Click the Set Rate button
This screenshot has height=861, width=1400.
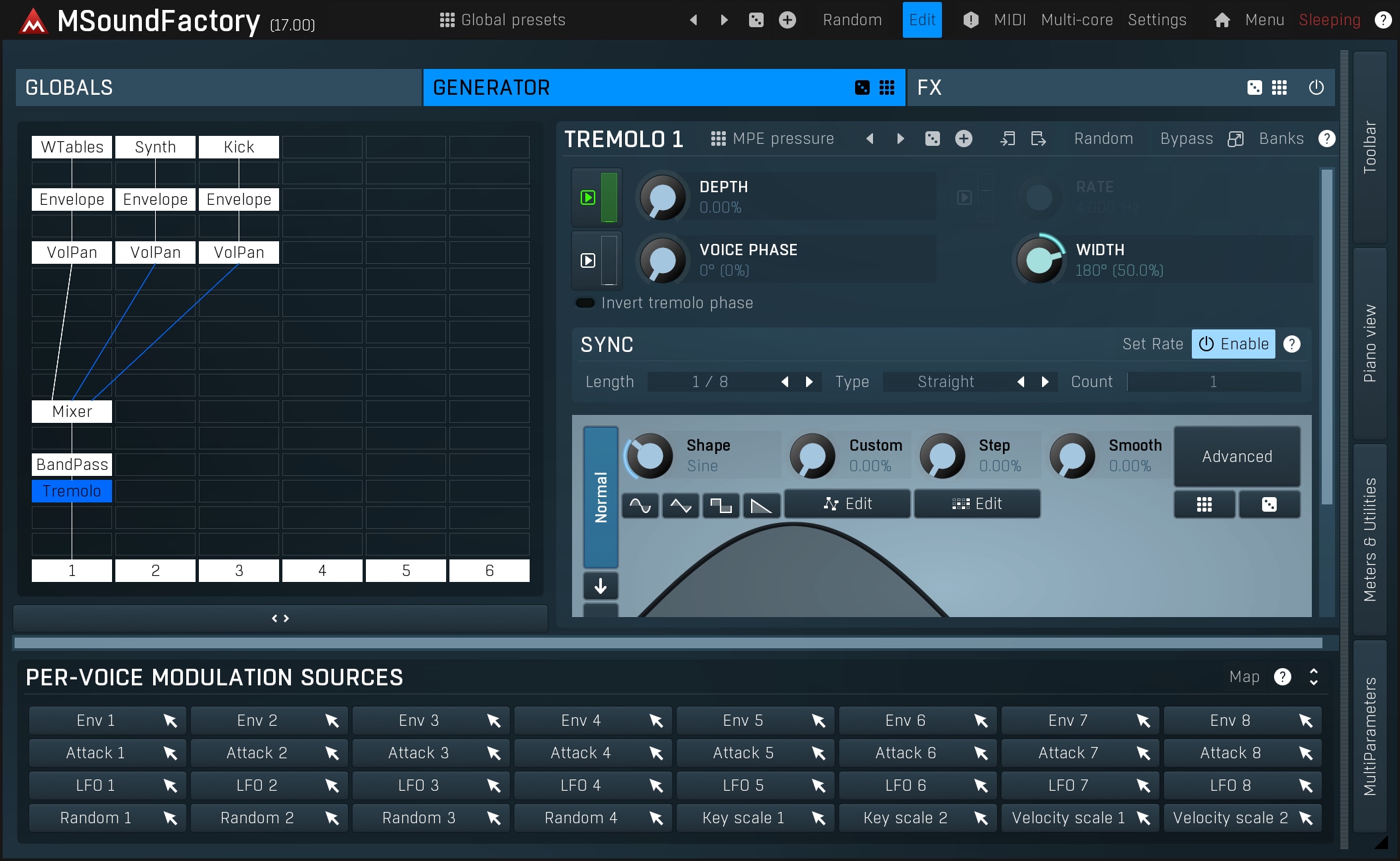[x=1152, y=344]
